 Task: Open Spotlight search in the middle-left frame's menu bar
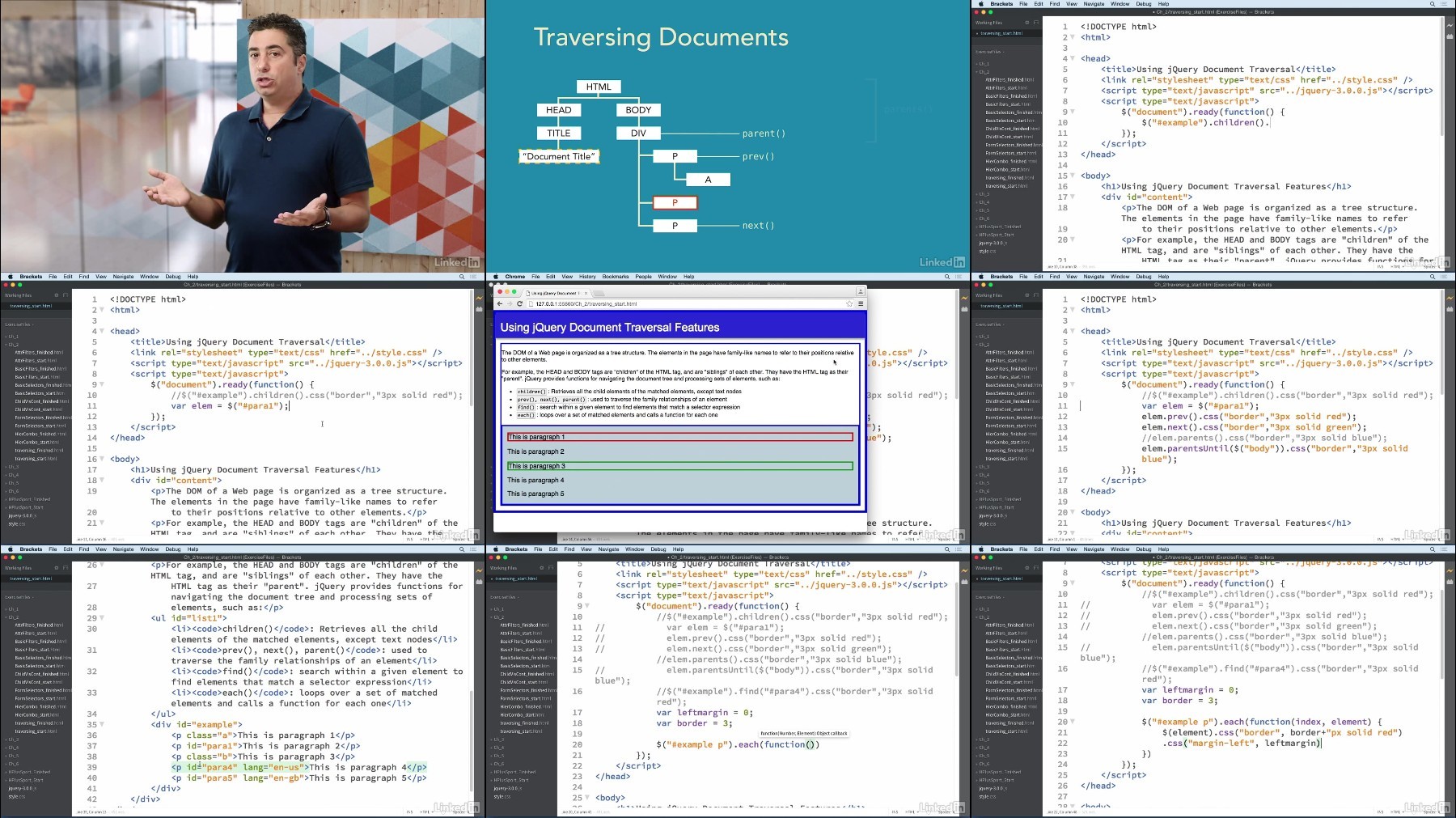click(462, 277)
